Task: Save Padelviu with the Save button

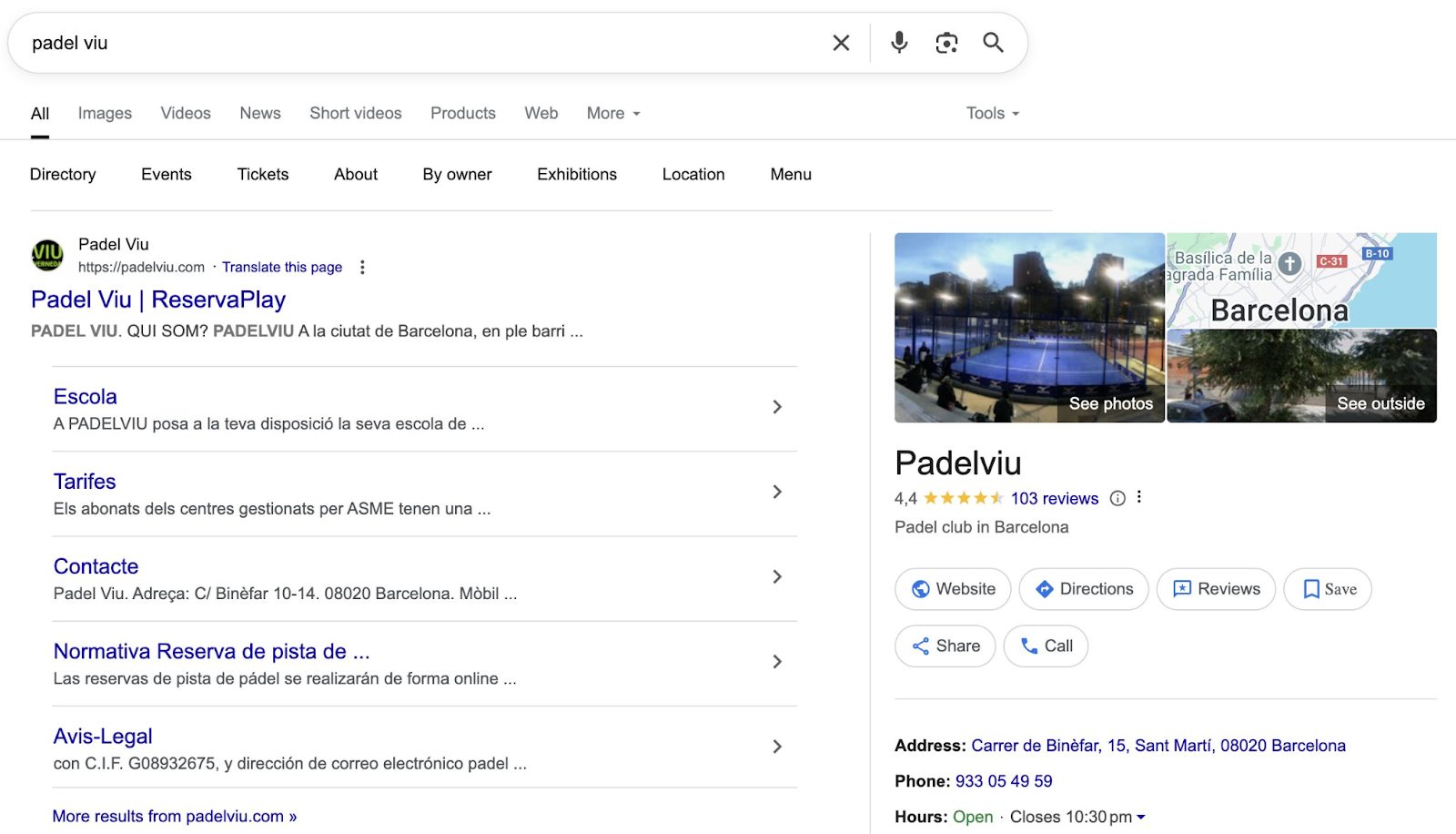Action: (x=1327, y=589)
